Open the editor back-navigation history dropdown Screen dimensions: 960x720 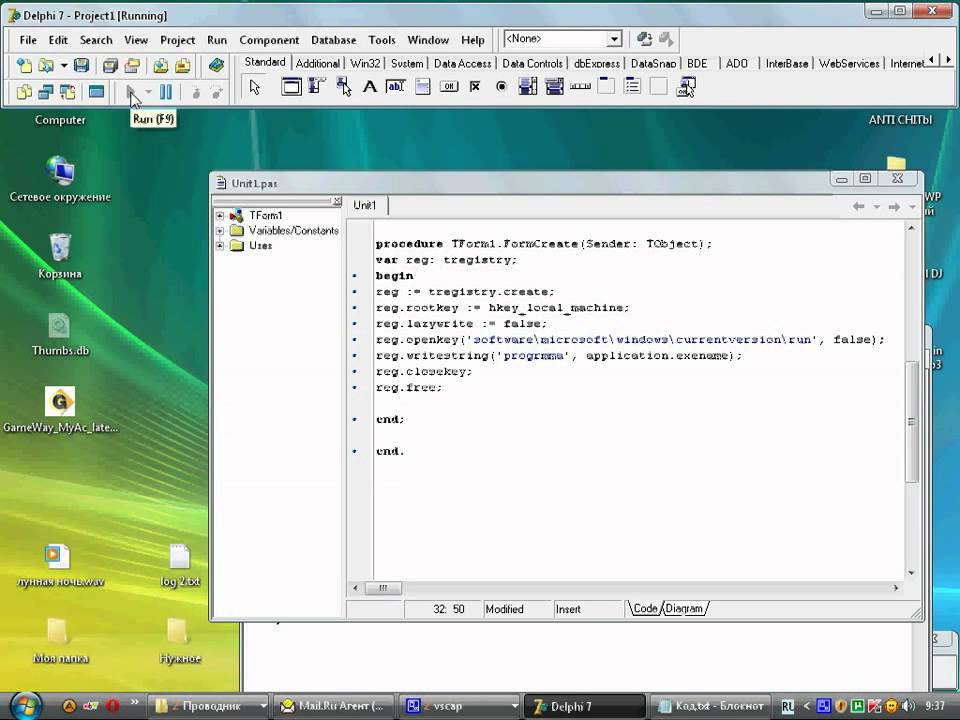coord(877,207)
